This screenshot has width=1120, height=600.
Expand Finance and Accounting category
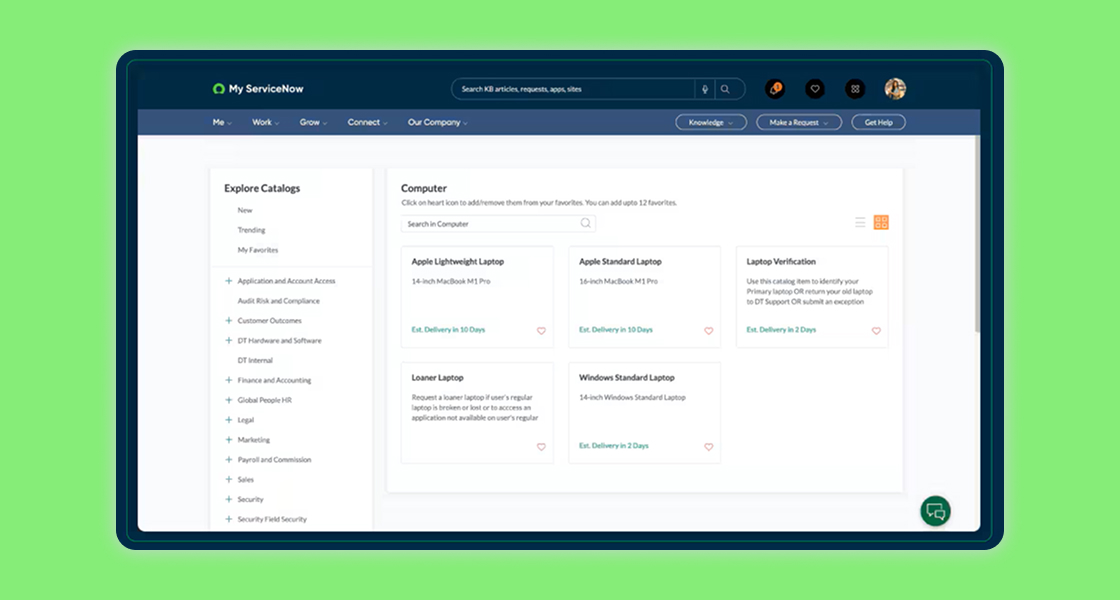(229, 380)
